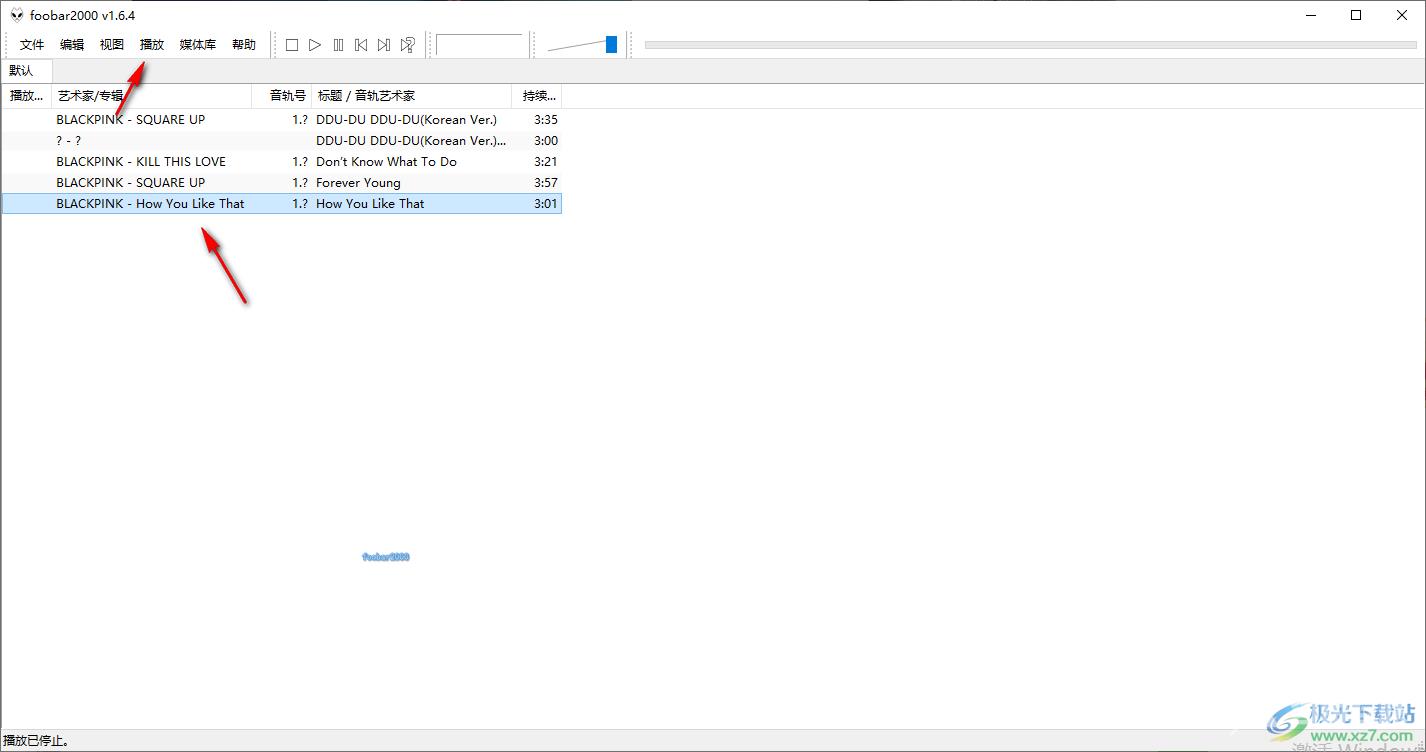Sort by the 播放... column header
The width and height of the screenshot is (1426, 752).
point(27,96)
